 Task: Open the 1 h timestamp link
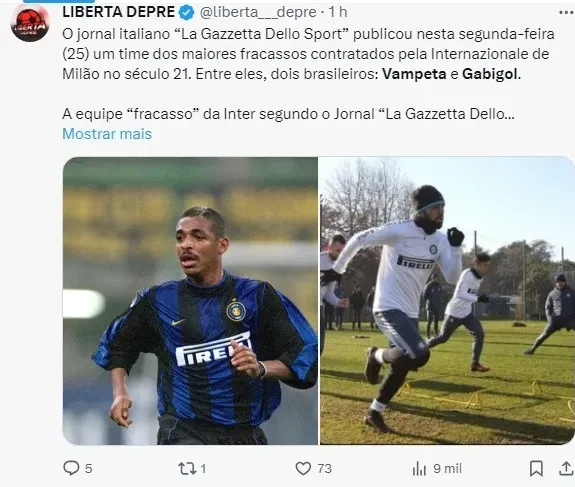click(338, 12)
